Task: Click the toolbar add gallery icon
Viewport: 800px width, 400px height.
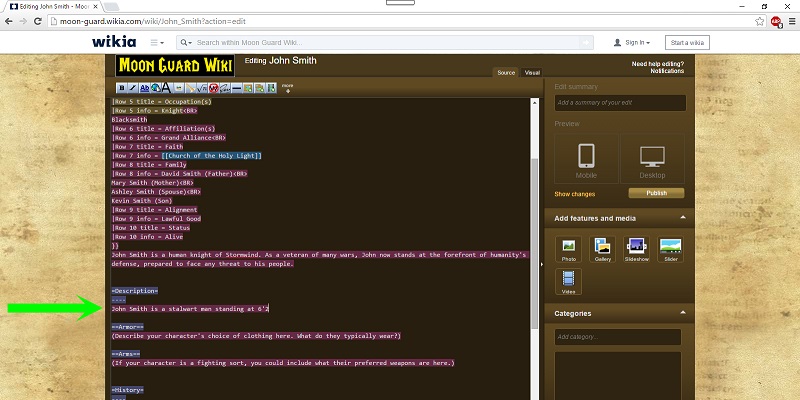Action: point(259,88)
